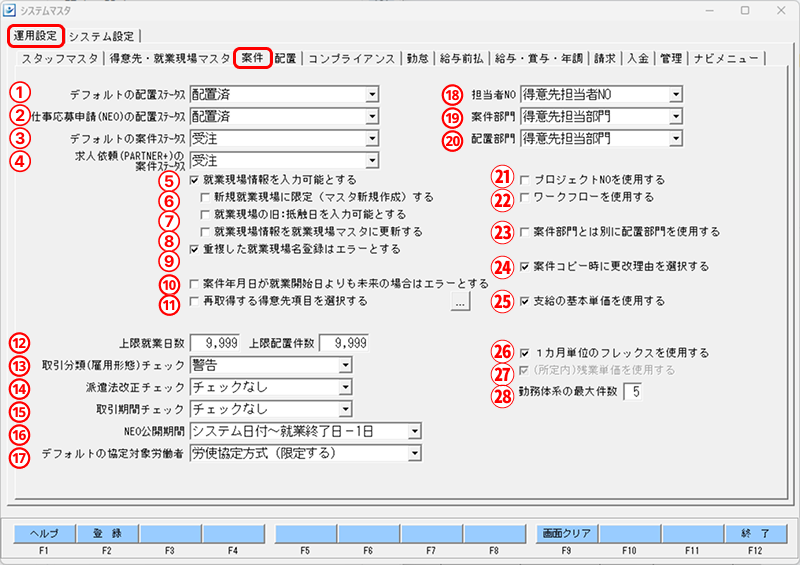This screenshot has width=800, height=565.
Task: Open the 給与前払 tab
Action: pos(461,58)
